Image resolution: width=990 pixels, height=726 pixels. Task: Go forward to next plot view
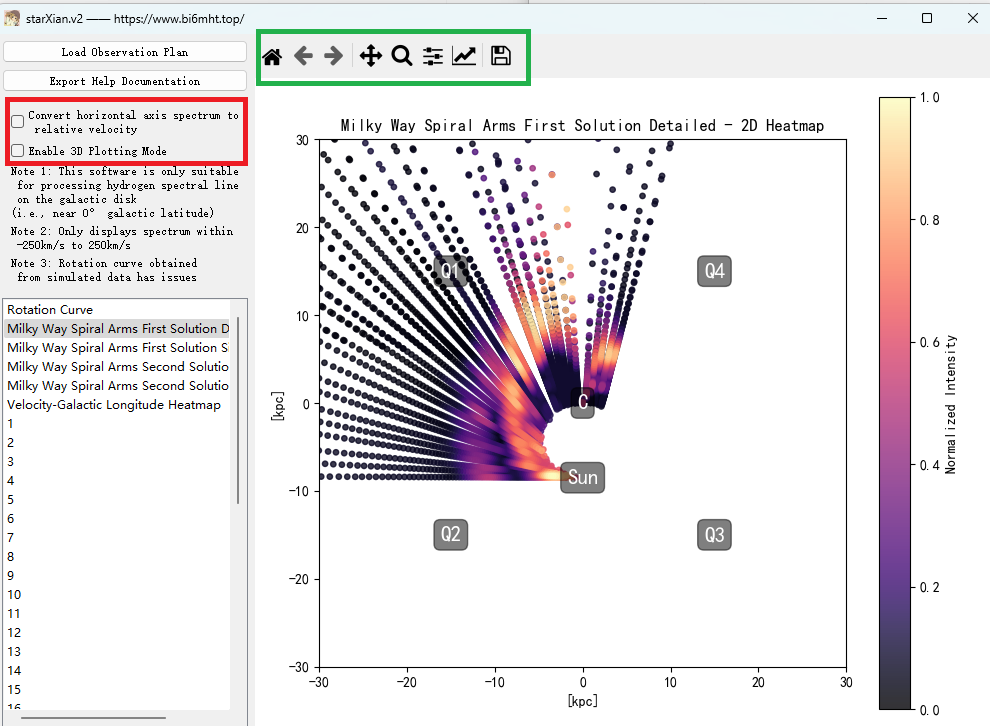(333, 56)
